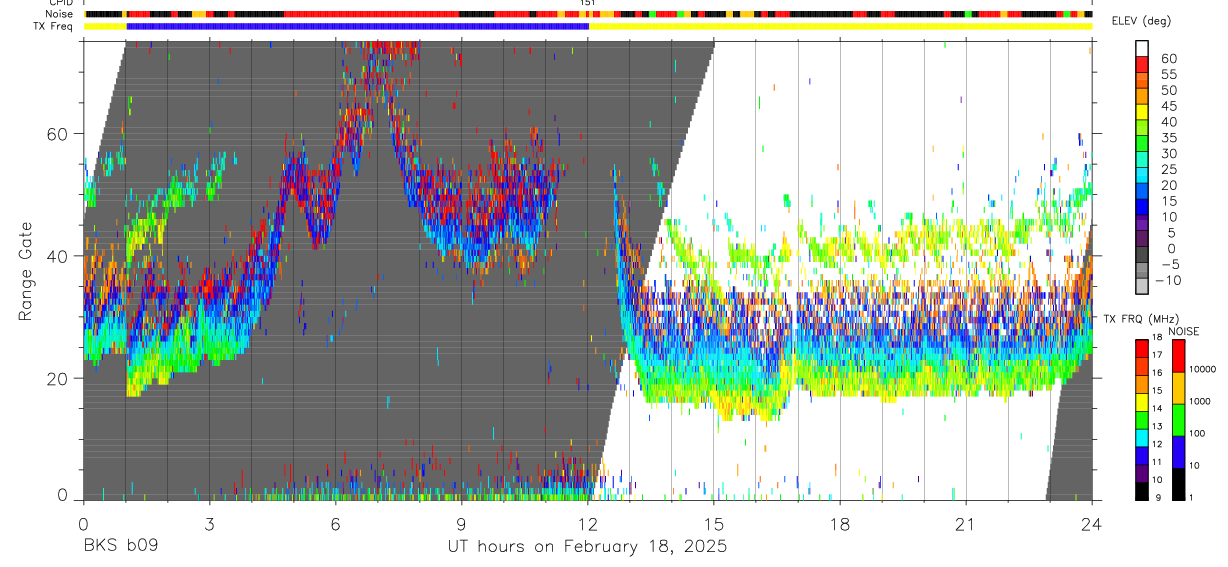Image resolution: width=1228 pixels, height=567 pixels.
Task: Click the "9" value on TX FRQ legend
Action: point(1159,498)
